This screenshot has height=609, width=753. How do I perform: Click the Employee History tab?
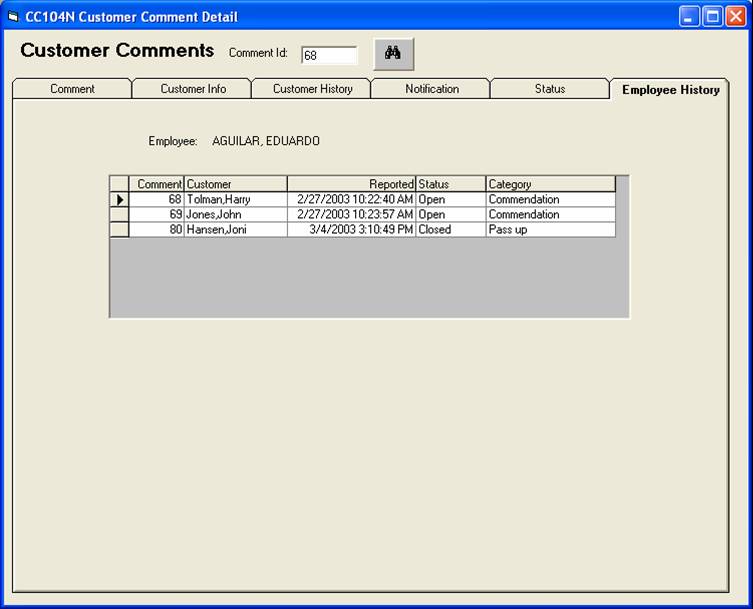coord(670,90)
